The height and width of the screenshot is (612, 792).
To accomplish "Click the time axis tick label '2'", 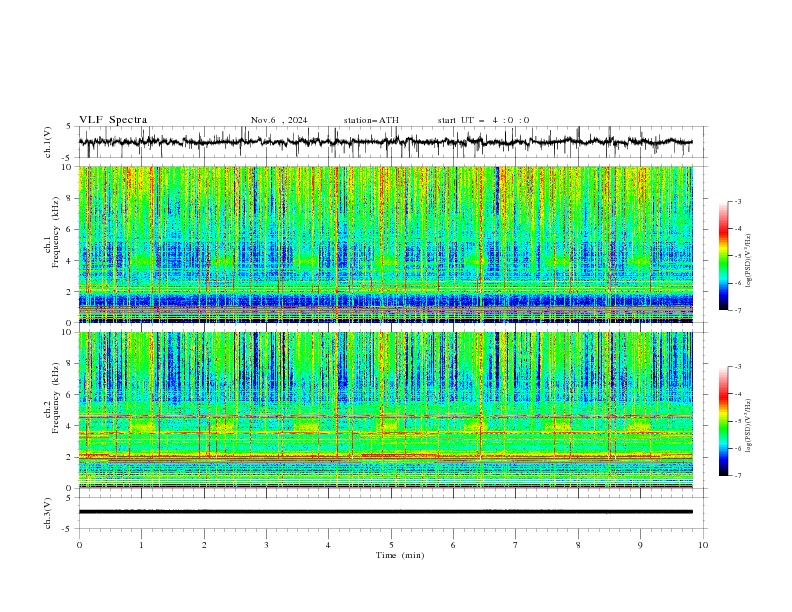I will [x=204, y=545].
